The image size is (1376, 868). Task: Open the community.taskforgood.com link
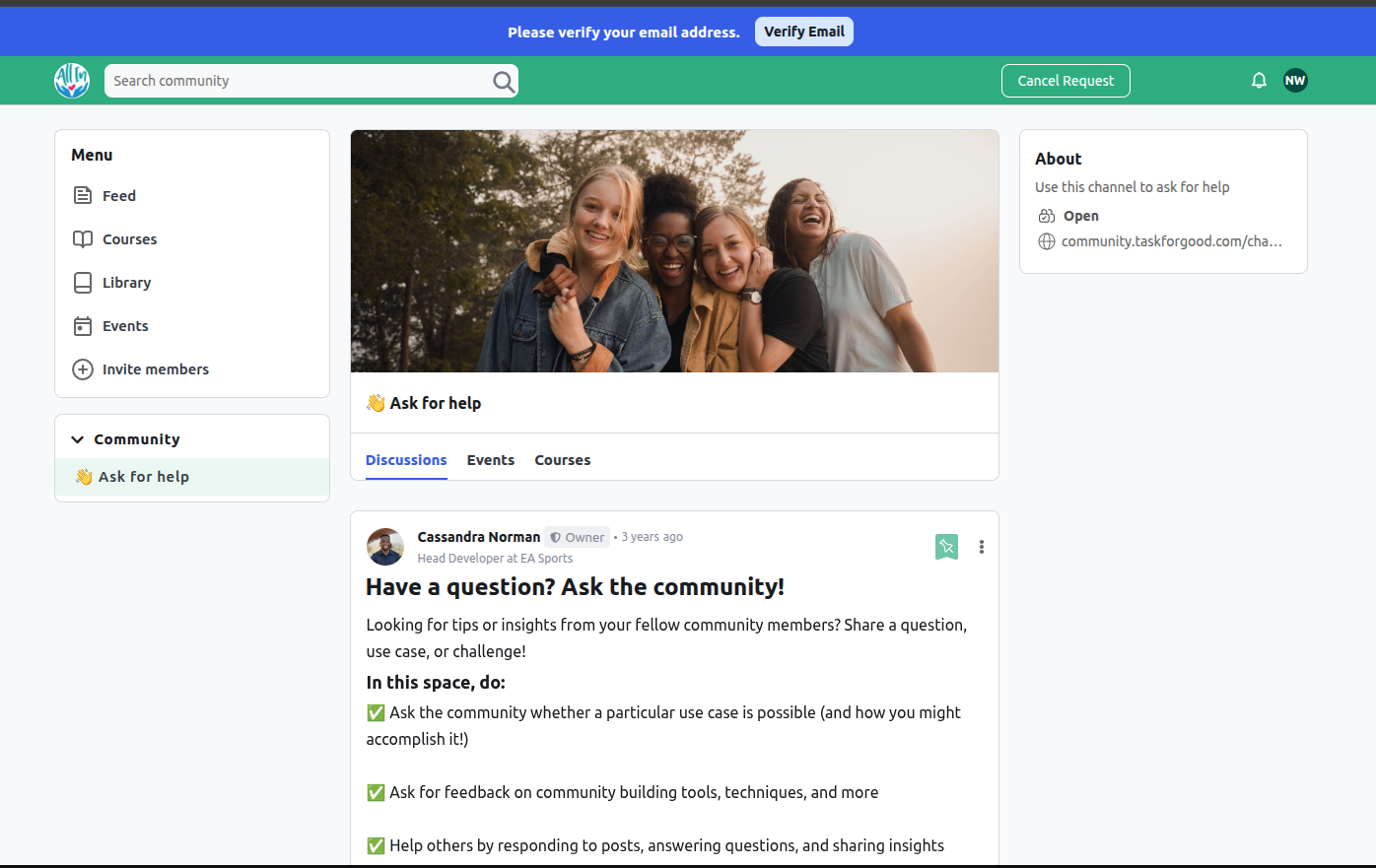(1172, 241)
